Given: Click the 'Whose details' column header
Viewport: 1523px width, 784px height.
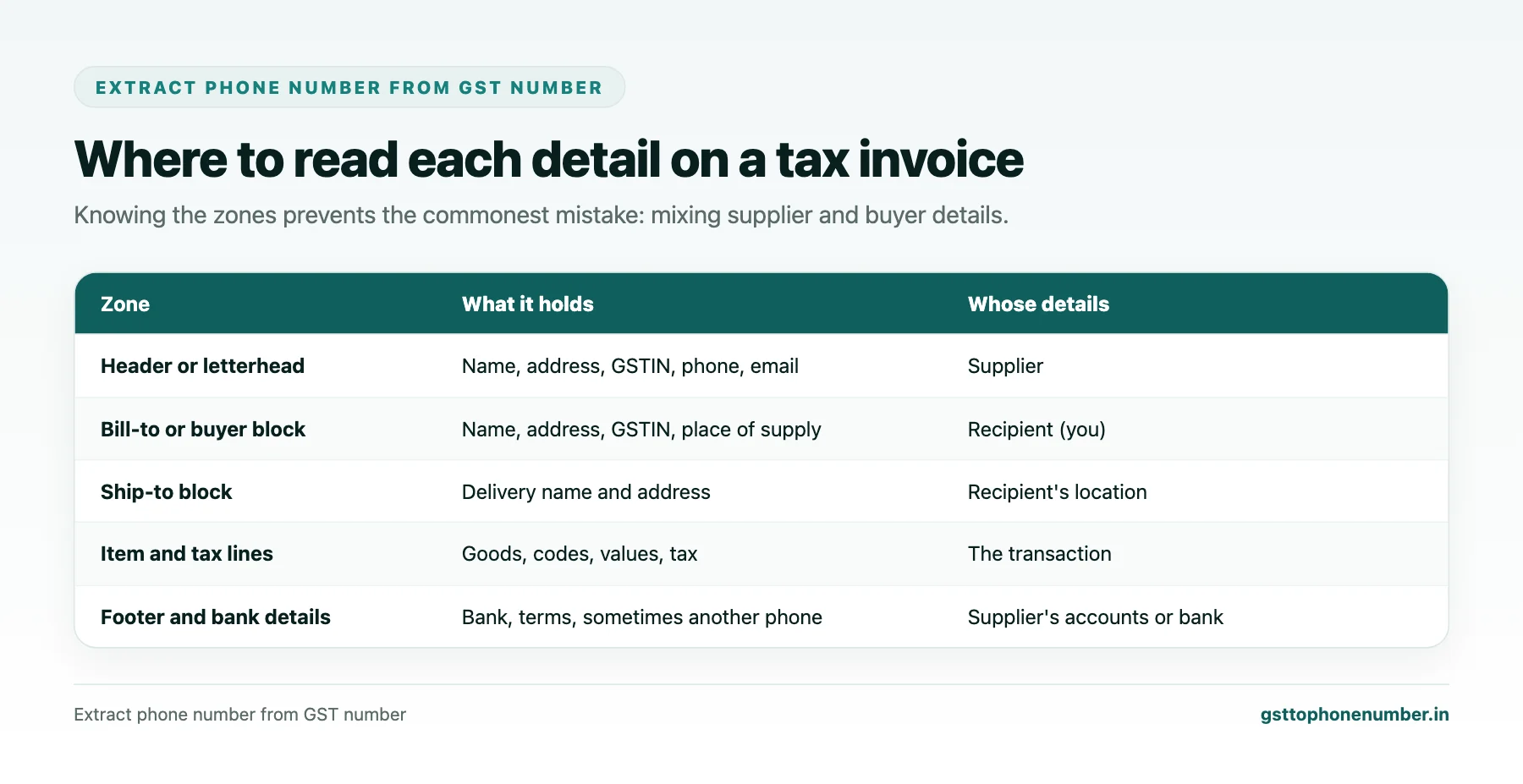Looking at the screenshot, I should tap(1038, 304).
